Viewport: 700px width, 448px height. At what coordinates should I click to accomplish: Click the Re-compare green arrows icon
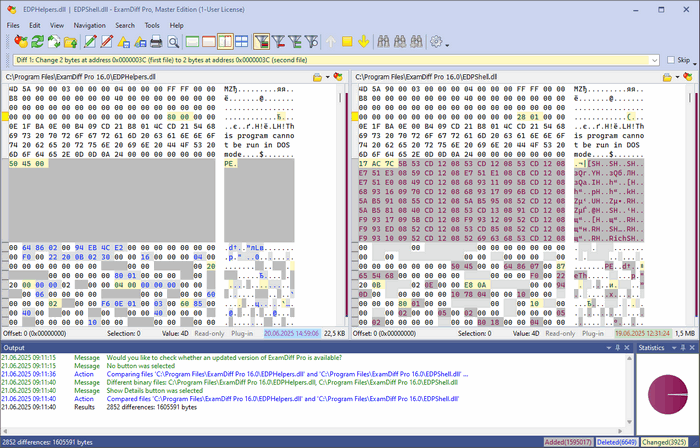(x=38, y=42)
